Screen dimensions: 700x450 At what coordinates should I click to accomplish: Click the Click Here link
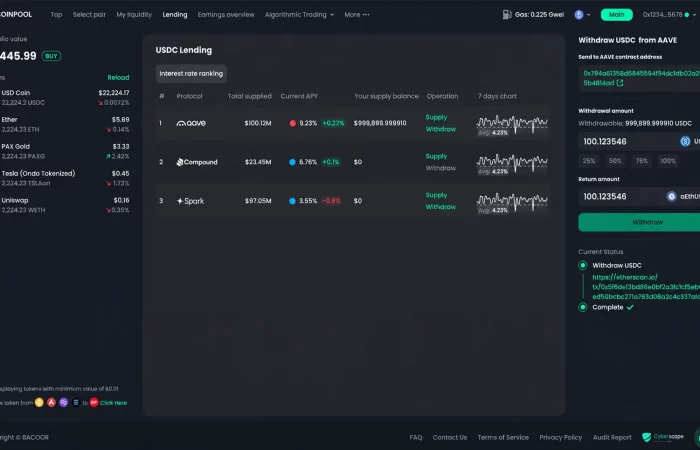point(113,403)
